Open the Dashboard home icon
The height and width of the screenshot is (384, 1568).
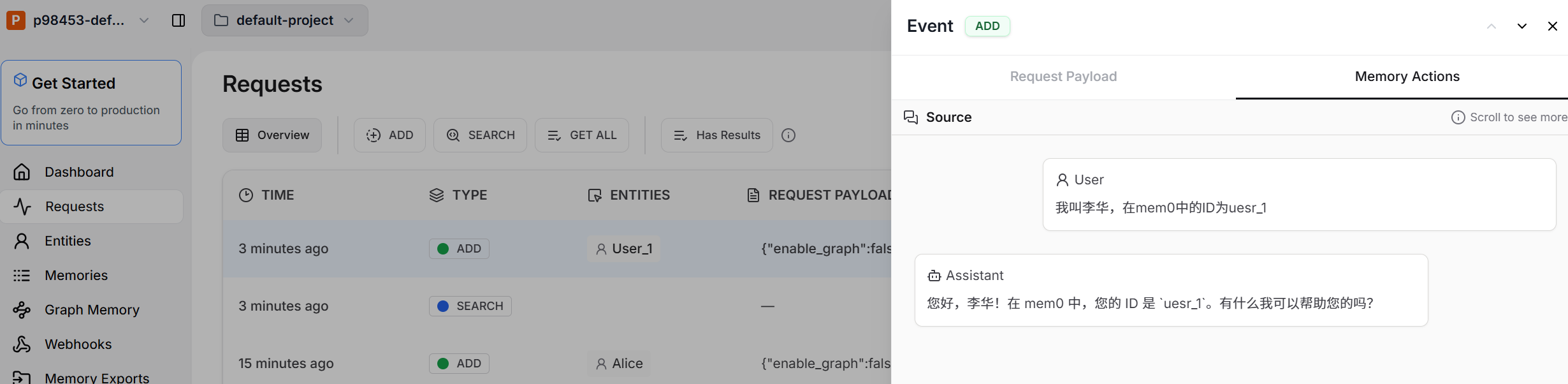click(22, 172)
